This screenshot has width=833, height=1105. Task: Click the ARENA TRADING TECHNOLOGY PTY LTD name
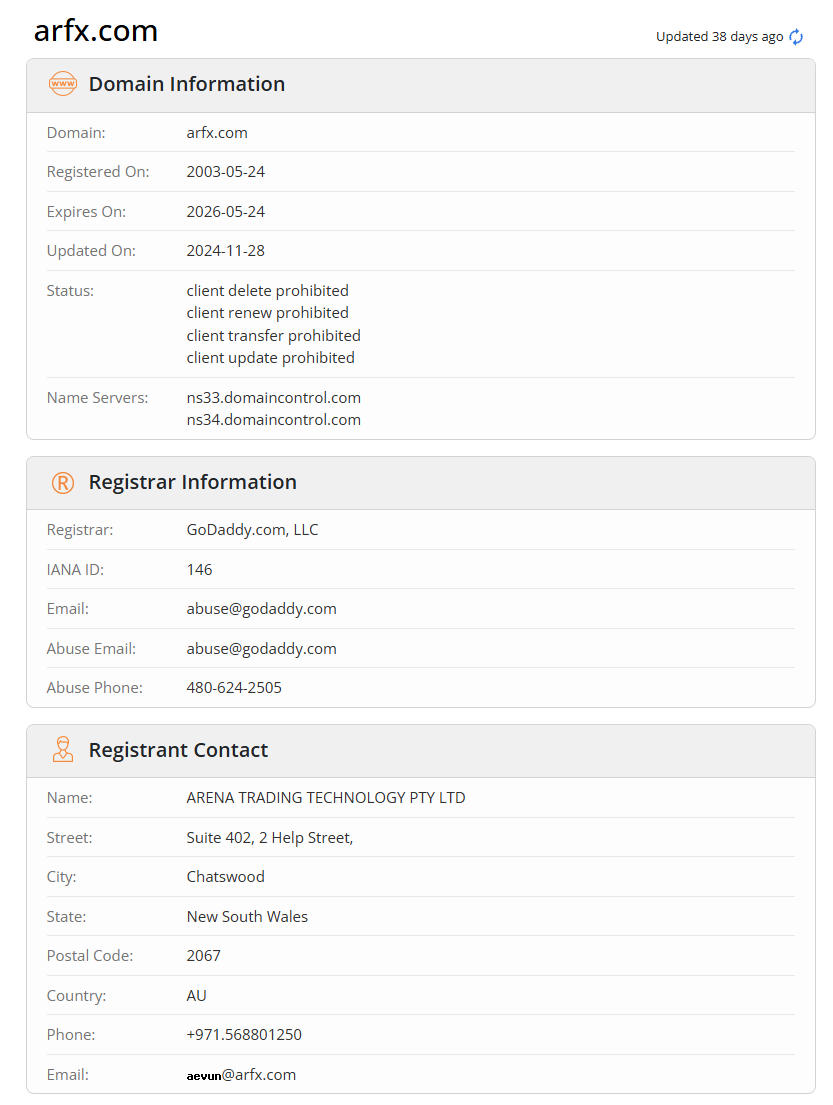[x=325, y=798]
